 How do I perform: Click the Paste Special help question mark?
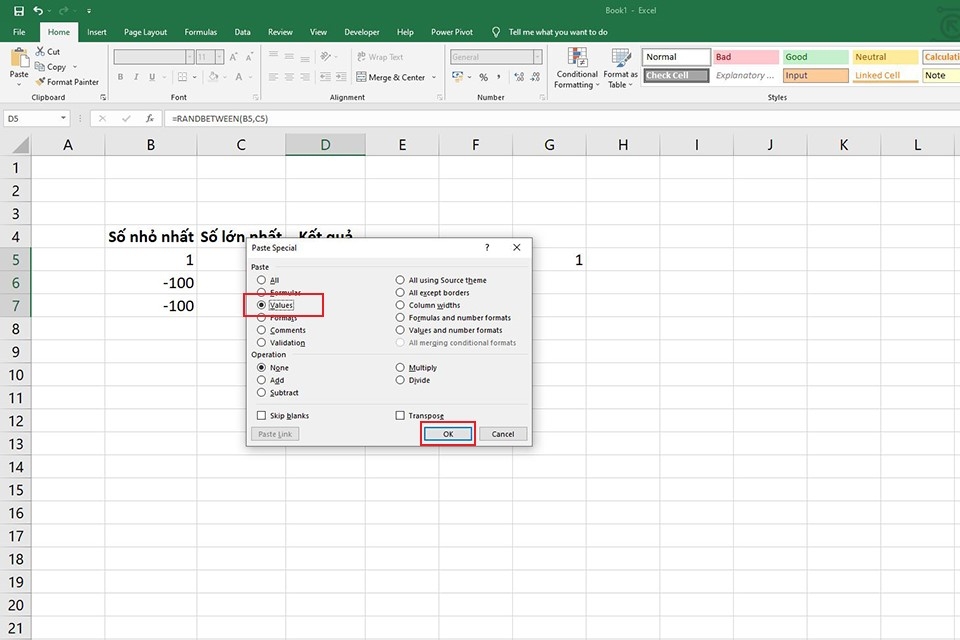(487, 247)
